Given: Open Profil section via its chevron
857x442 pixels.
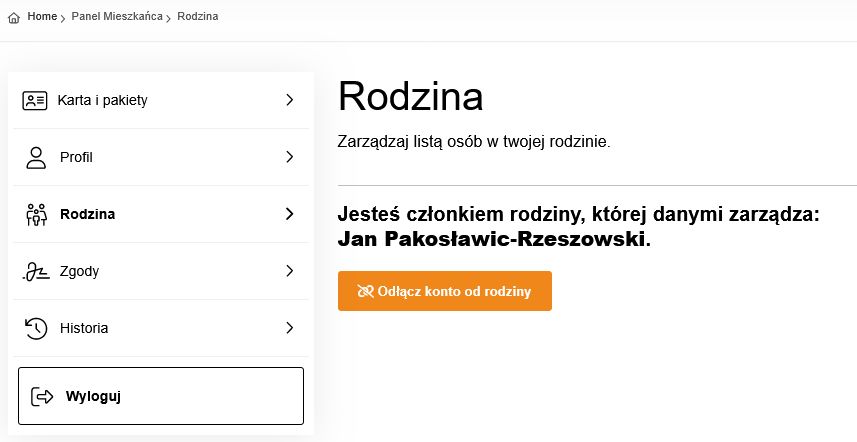Looking at the screenshot, I should click(290, 157).
